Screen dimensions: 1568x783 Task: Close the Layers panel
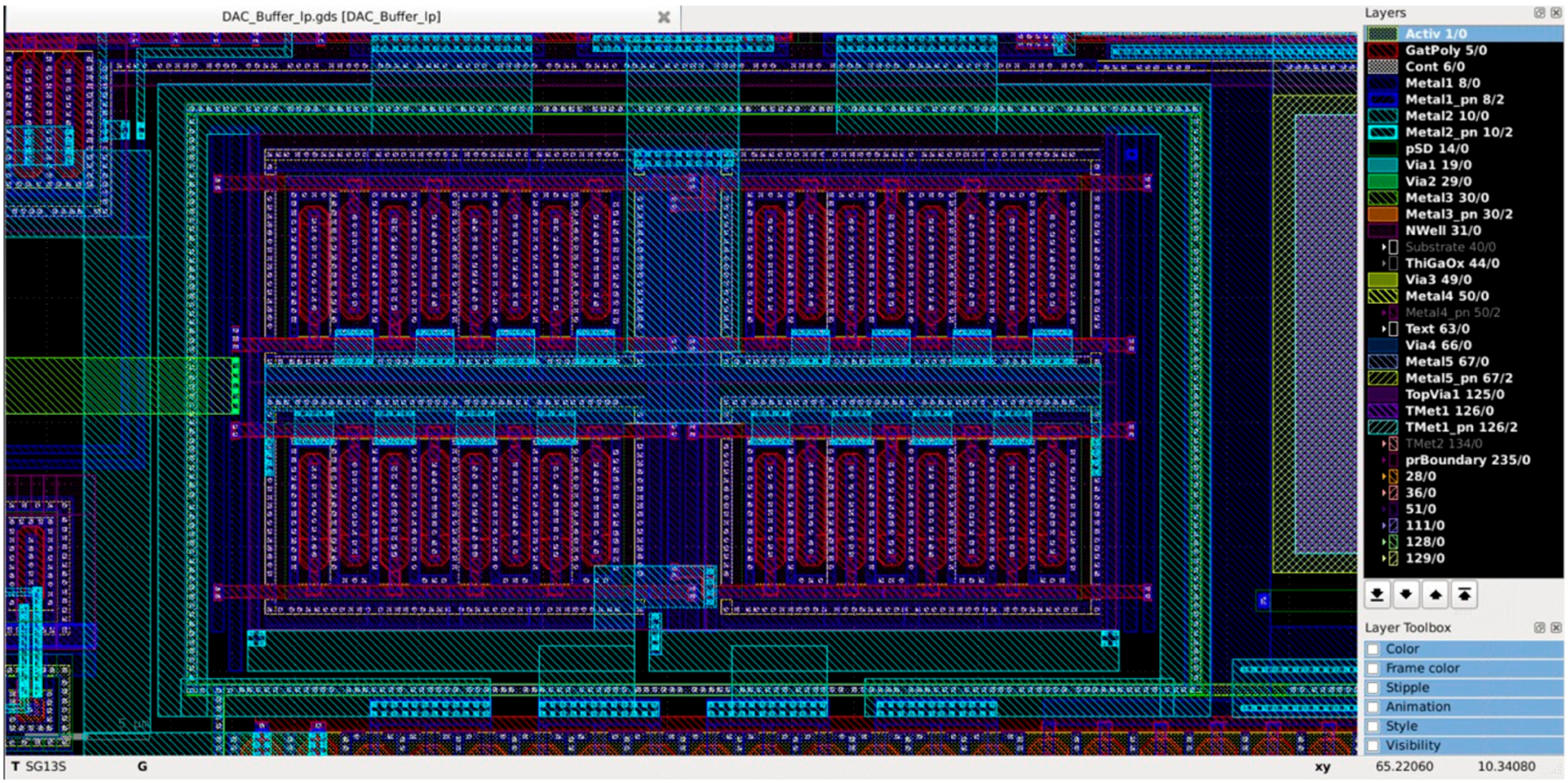pyautogui.click(x=1556, y=13)
